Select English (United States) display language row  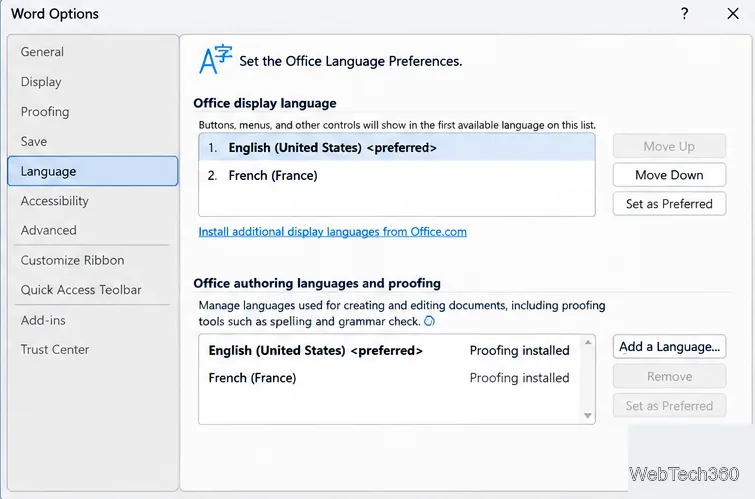point(397,147)
